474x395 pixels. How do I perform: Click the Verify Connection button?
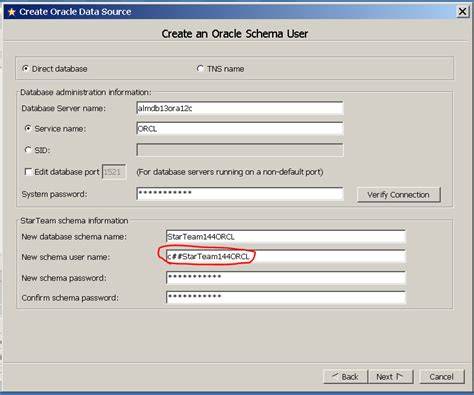(x=398, y=195)
